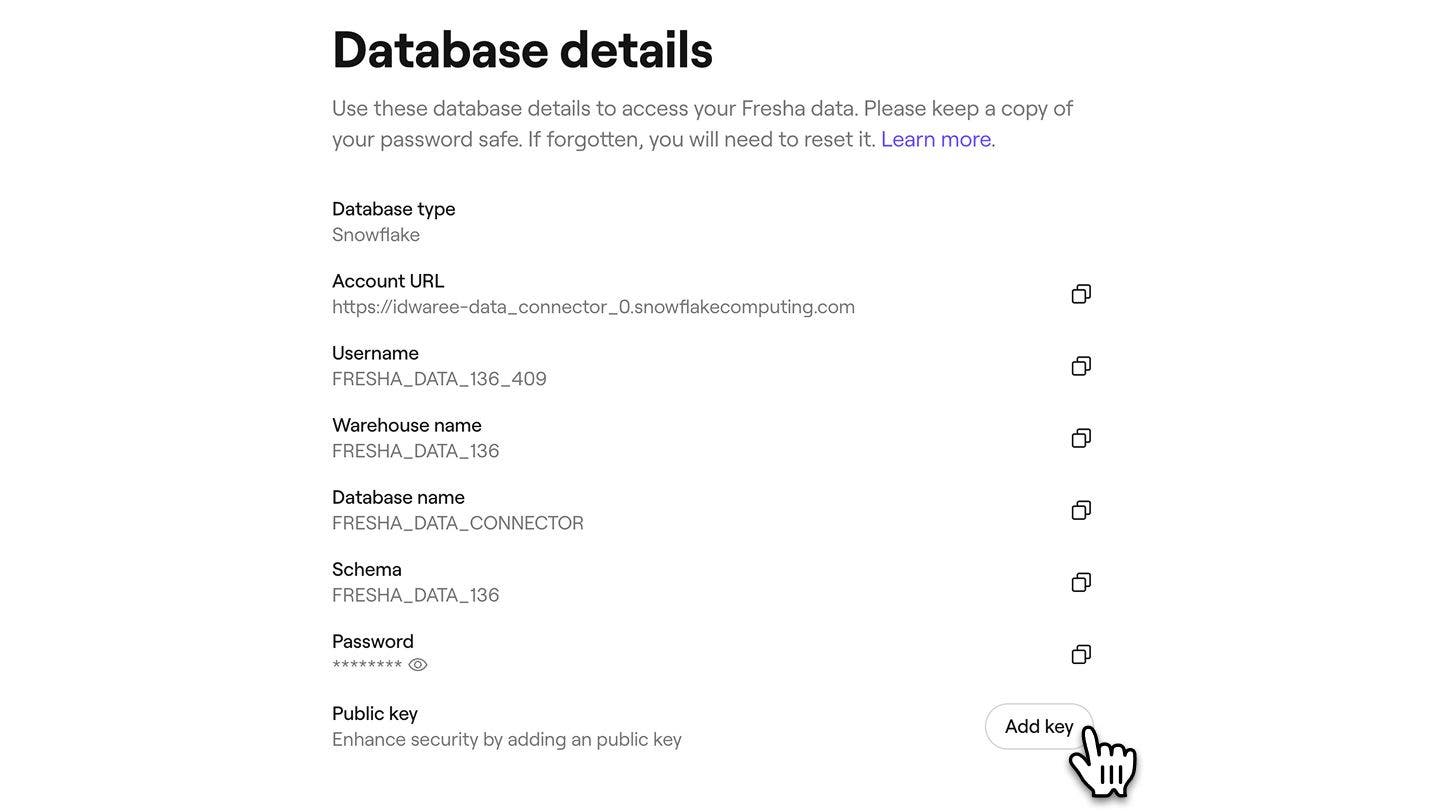Copy the Warehouse name value
The image size is (1440, 812).
[1081, 438]
